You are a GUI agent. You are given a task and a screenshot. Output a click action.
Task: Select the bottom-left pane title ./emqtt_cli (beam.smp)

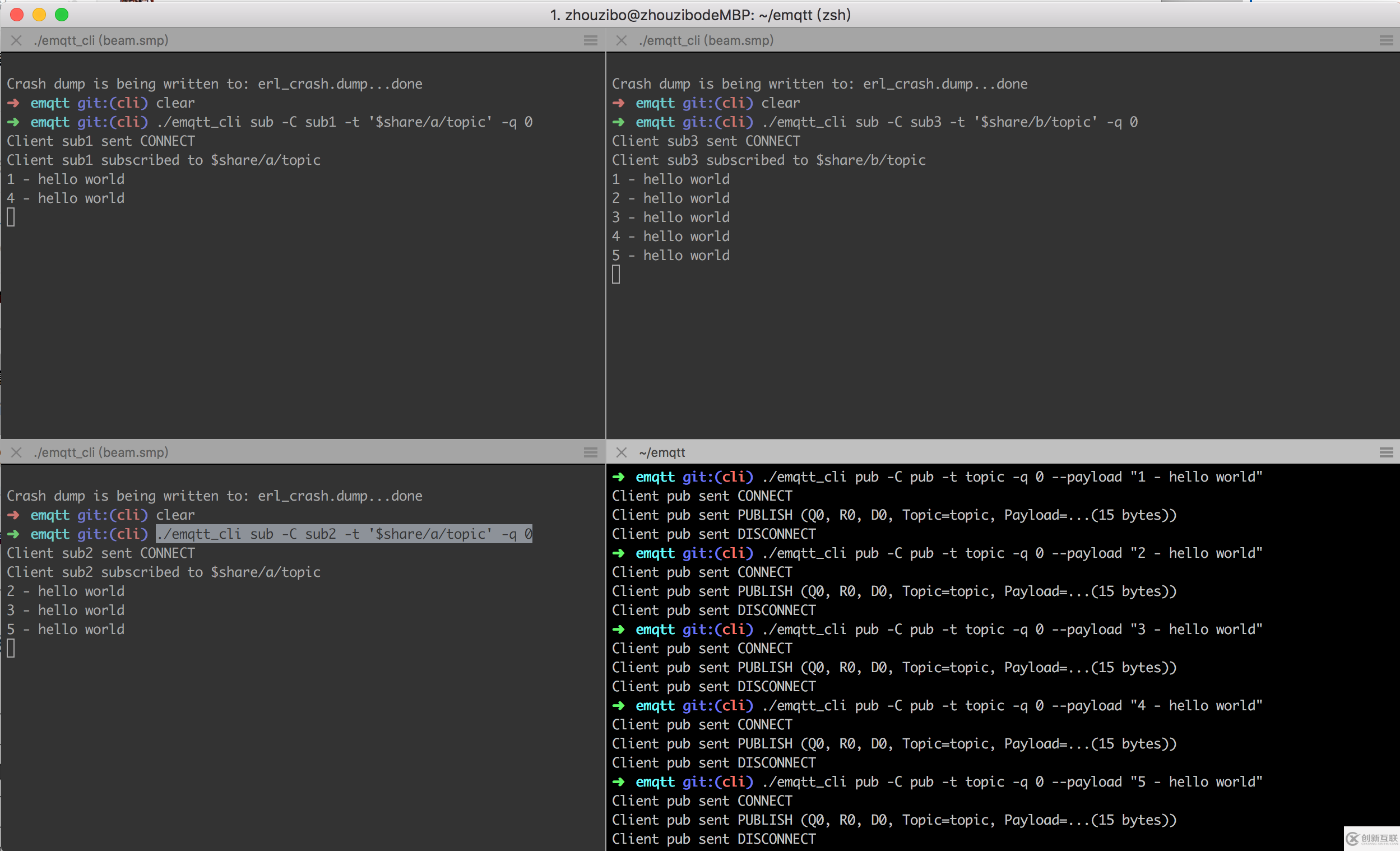tap(101, 452)
